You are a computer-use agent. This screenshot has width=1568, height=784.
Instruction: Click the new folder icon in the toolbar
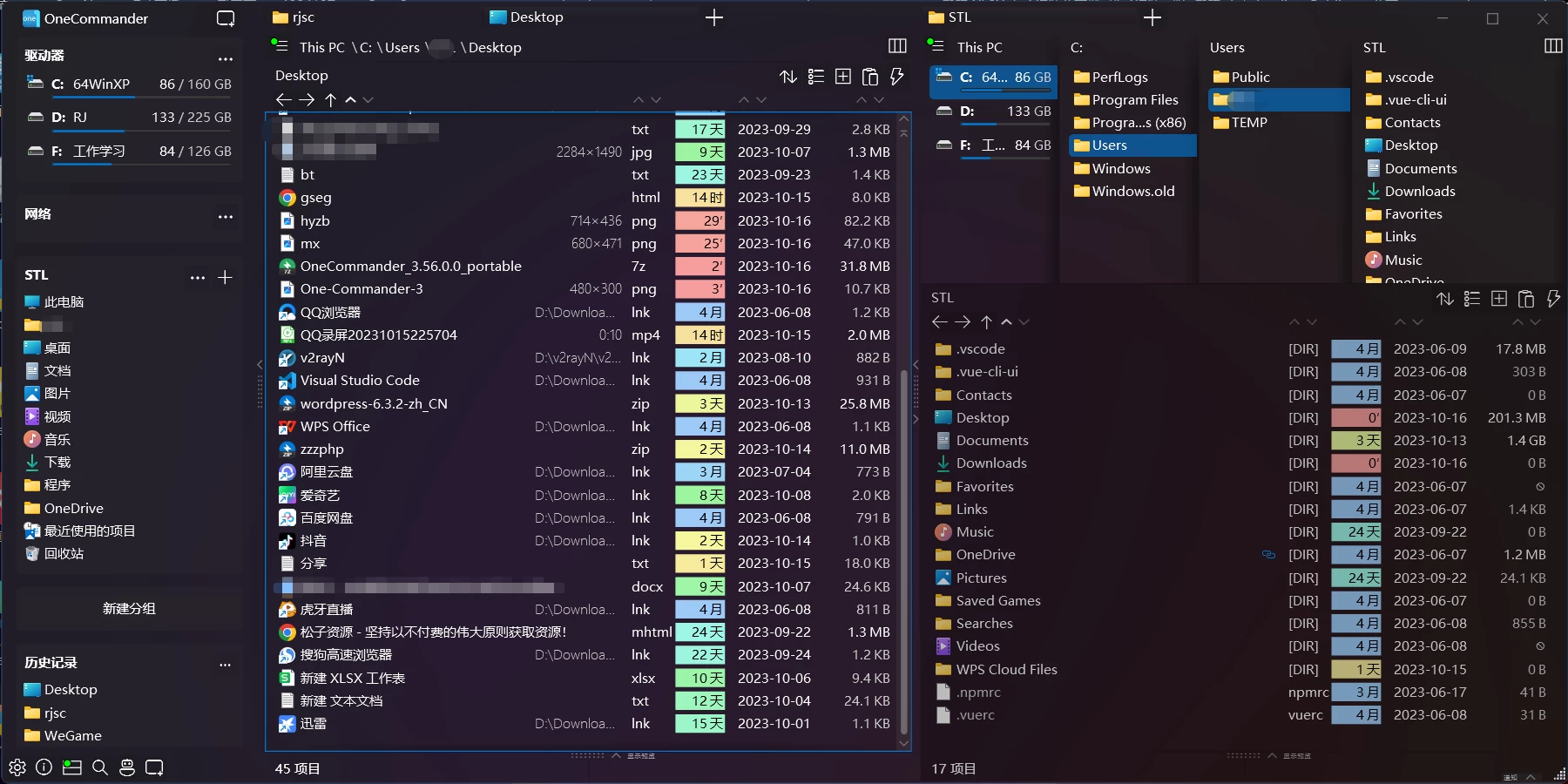tap(842, 77)
